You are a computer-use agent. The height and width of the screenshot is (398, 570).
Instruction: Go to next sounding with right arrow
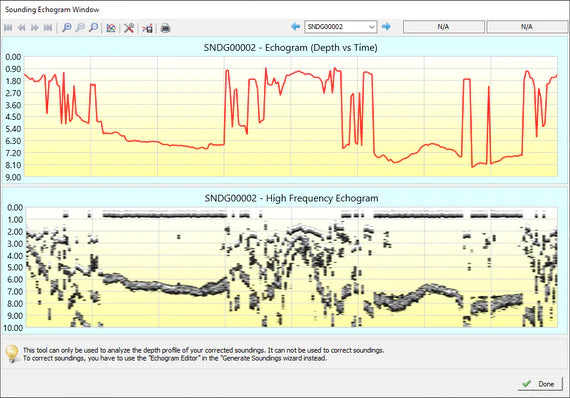(386, 27)
